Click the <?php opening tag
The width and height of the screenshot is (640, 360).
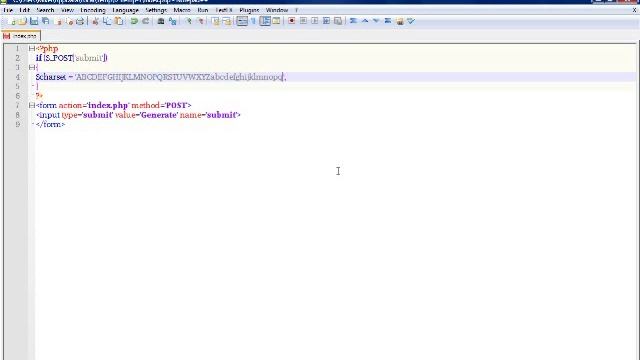pyautogui.click(x=47, y=49)
